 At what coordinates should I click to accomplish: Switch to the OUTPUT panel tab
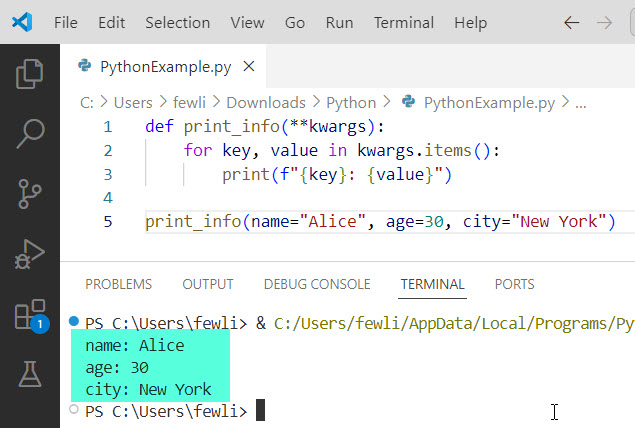(208, 284)
